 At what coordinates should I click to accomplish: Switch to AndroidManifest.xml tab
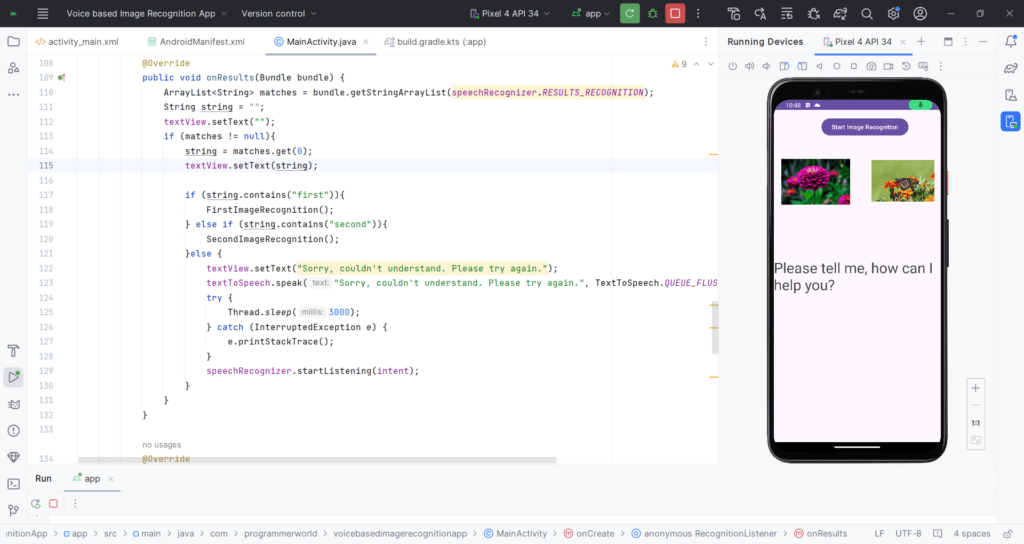196,42
